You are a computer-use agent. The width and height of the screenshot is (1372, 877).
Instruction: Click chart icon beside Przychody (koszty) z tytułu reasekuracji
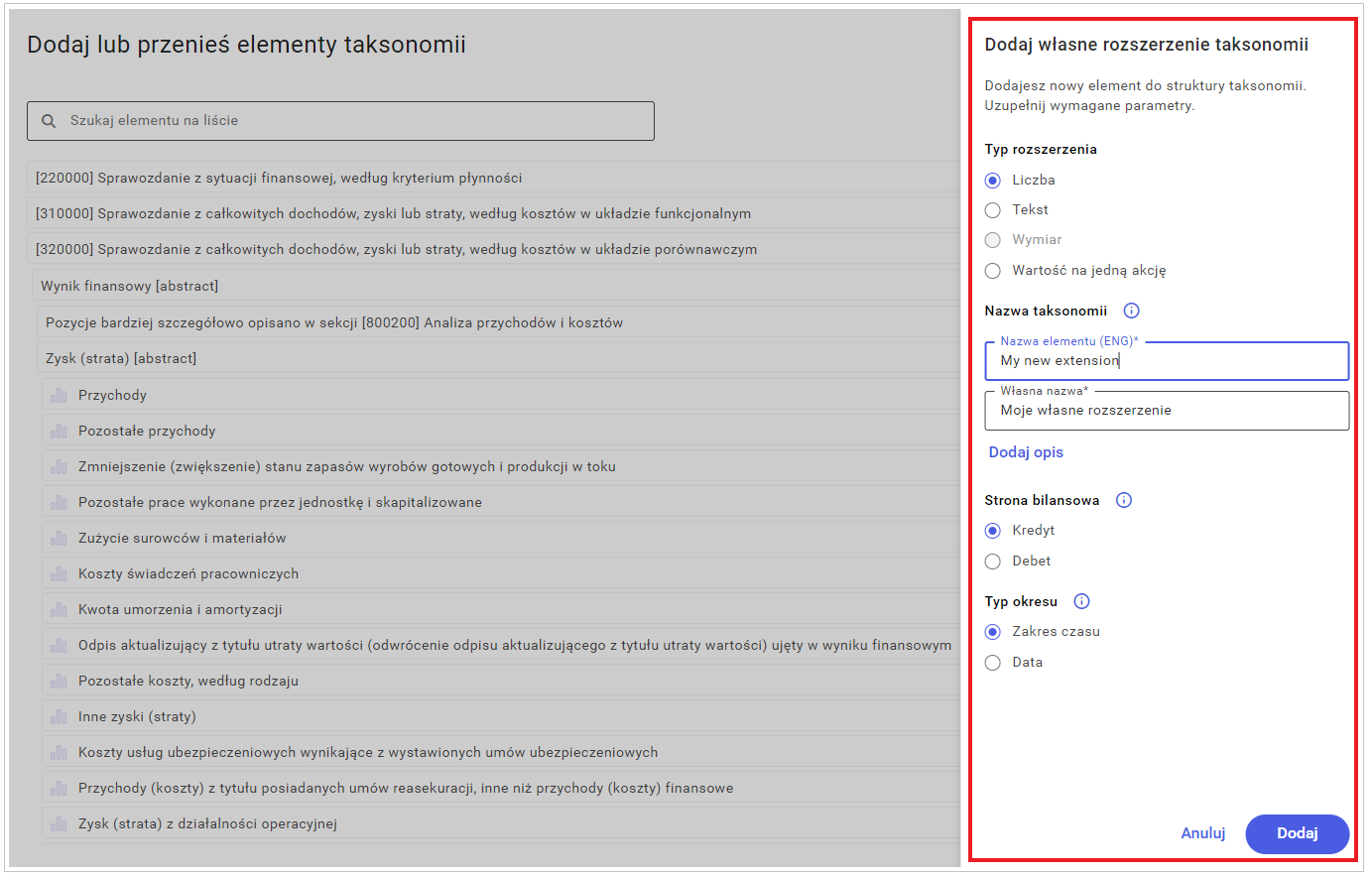tap(59, 789)
